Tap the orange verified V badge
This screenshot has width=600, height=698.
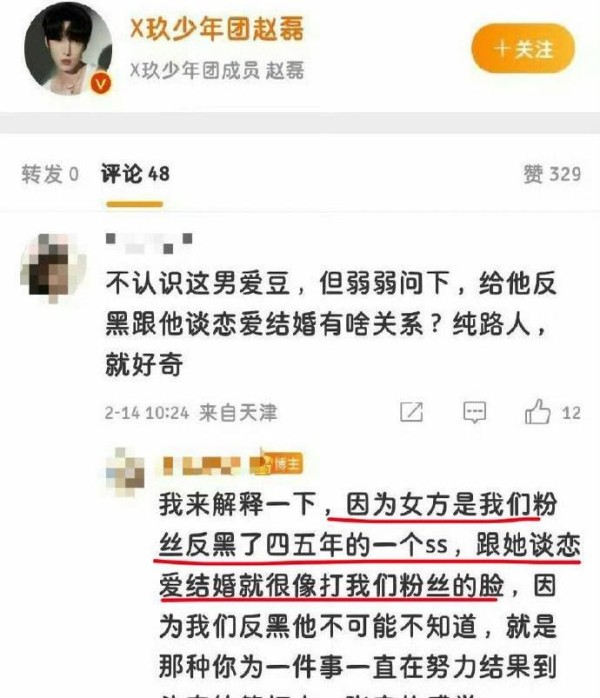tap(101, 84)
